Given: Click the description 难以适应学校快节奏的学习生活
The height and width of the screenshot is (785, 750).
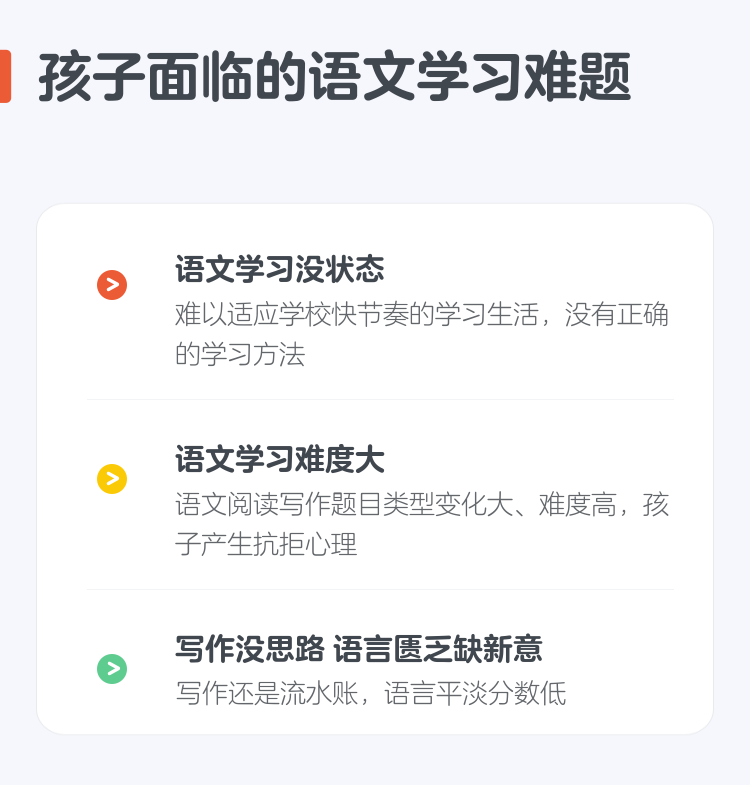Looking at the screenshot, I should [x=356, y=314].
